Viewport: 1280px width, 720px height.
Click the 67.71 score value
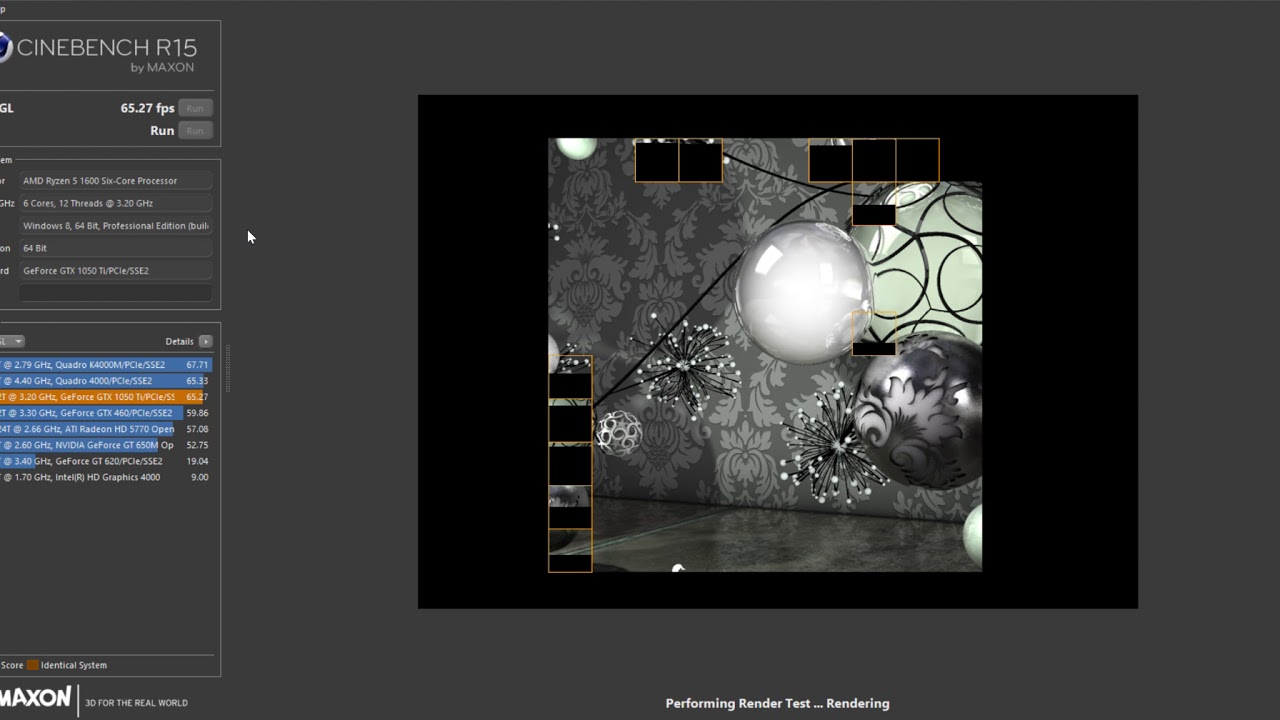197,365
